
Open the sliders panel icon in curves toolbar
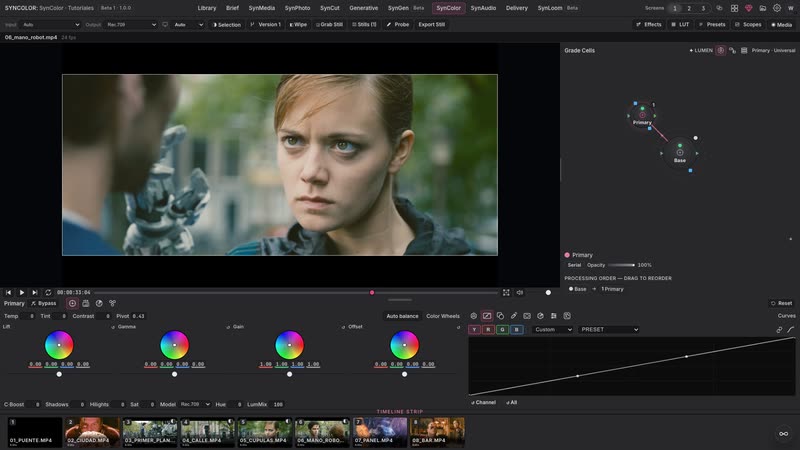pos(554,316)
